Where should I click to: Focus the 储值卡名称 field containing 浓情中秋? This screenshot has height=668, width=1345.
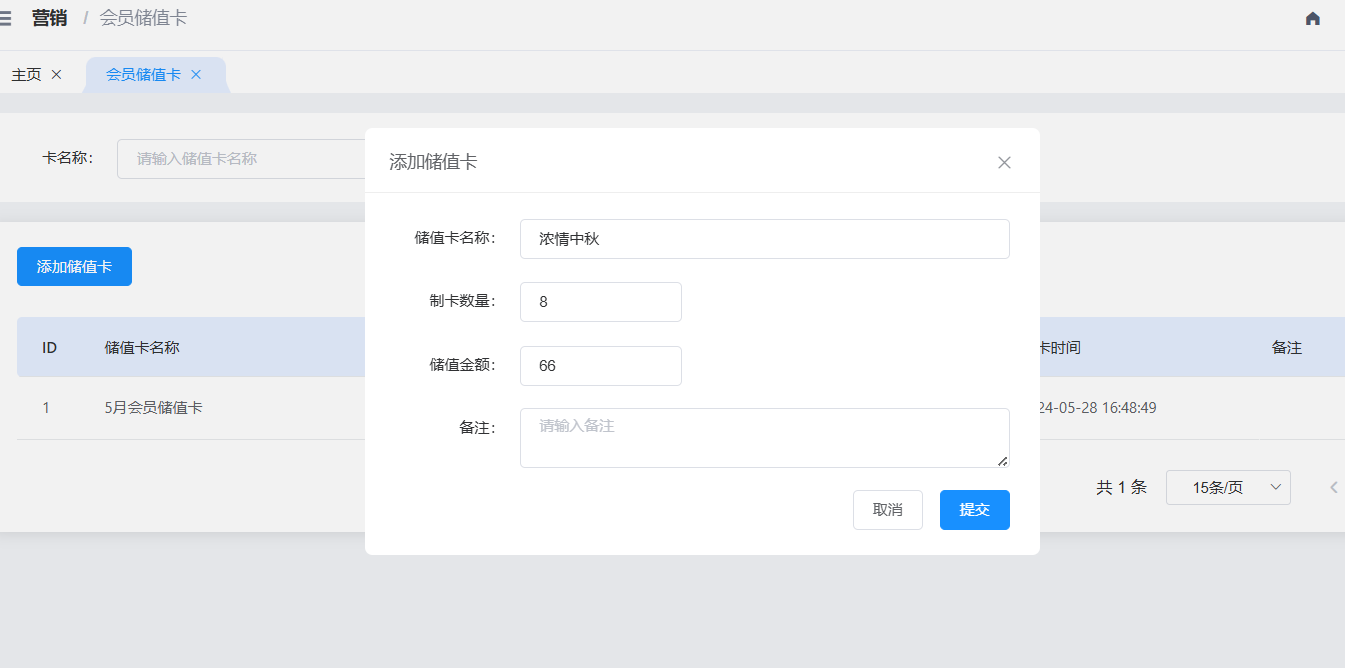765,239
